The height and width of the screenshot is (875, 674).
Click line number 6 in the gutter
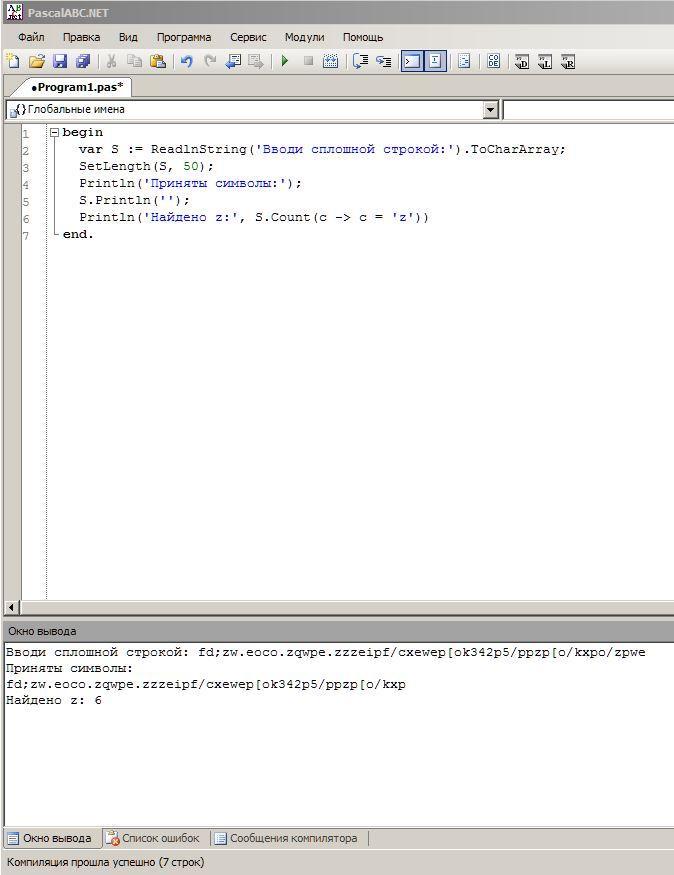click(x=26, y=219)
